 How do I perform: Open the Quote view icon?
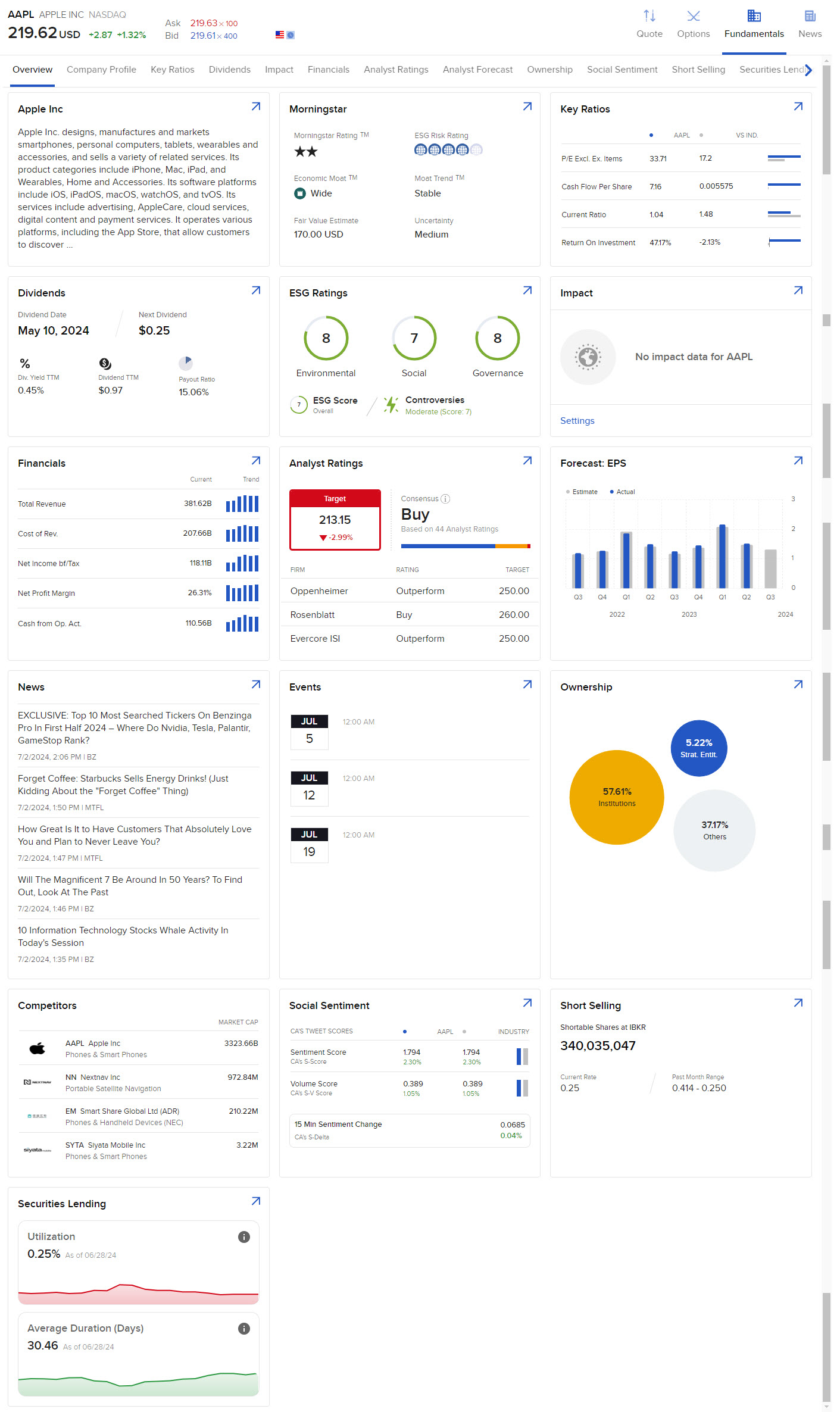tap(649, 16)
